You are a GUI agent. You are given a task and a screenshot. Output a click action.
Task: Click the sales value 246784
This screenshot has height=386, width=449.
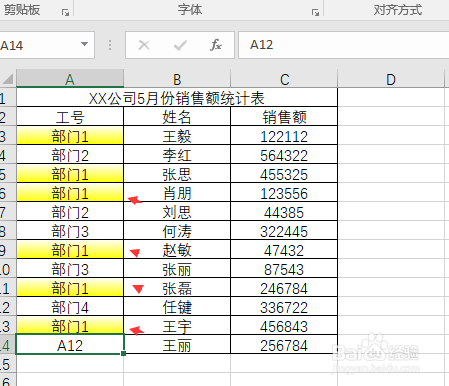(284, 288)
